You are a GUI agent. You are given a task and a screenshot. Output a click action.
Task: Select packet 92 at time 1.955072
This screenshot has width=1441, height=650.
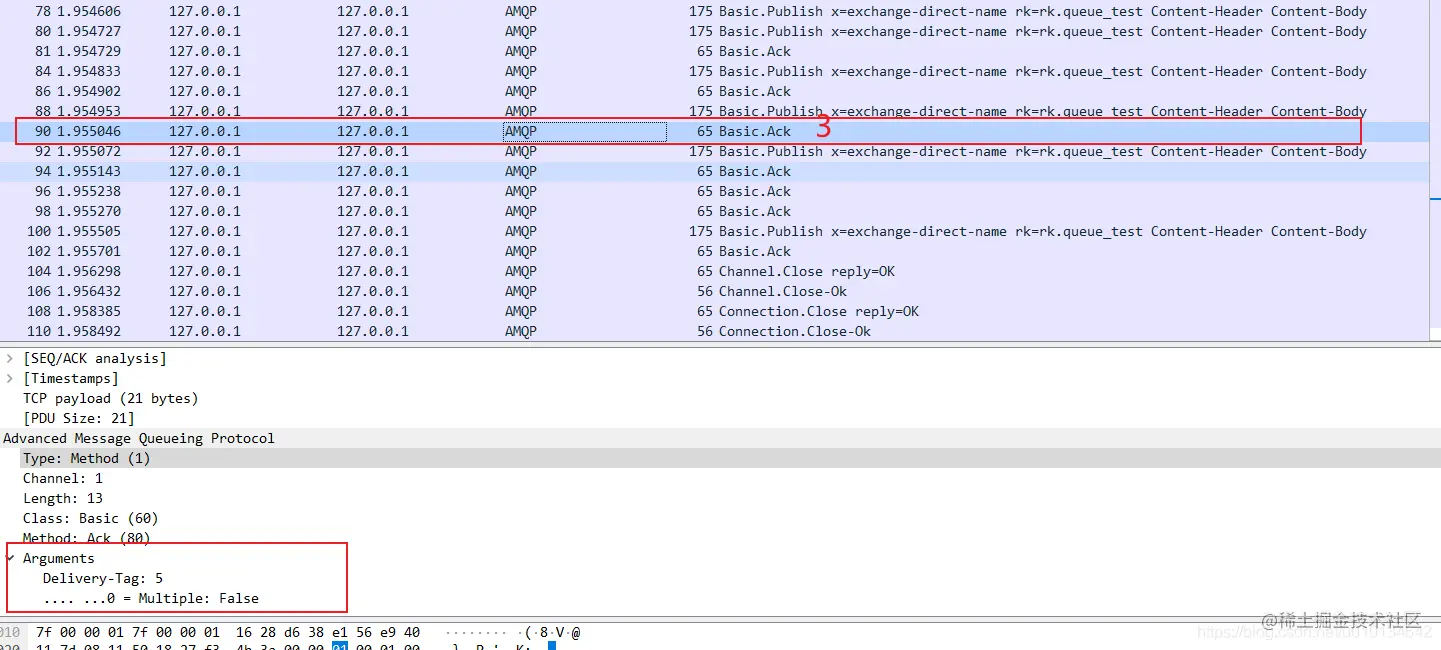[x=714, y=151]
